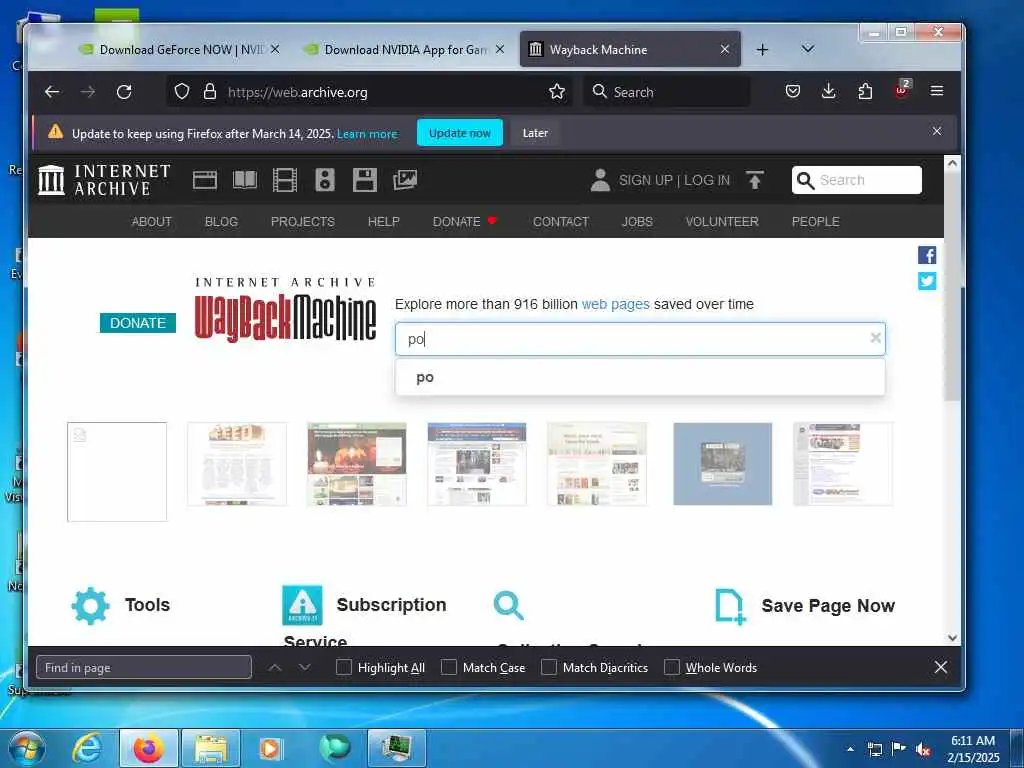1024x768 pixels.
Task: Open the List all tabs chevron
Action: pos(808,49)
